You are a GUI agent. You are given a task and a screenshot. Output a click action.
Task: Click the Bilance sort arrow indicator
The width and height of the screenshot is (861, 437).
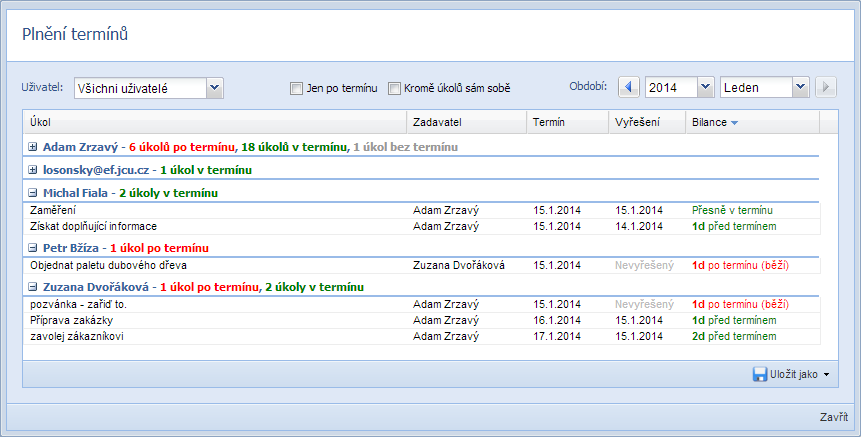pos(735,122)
